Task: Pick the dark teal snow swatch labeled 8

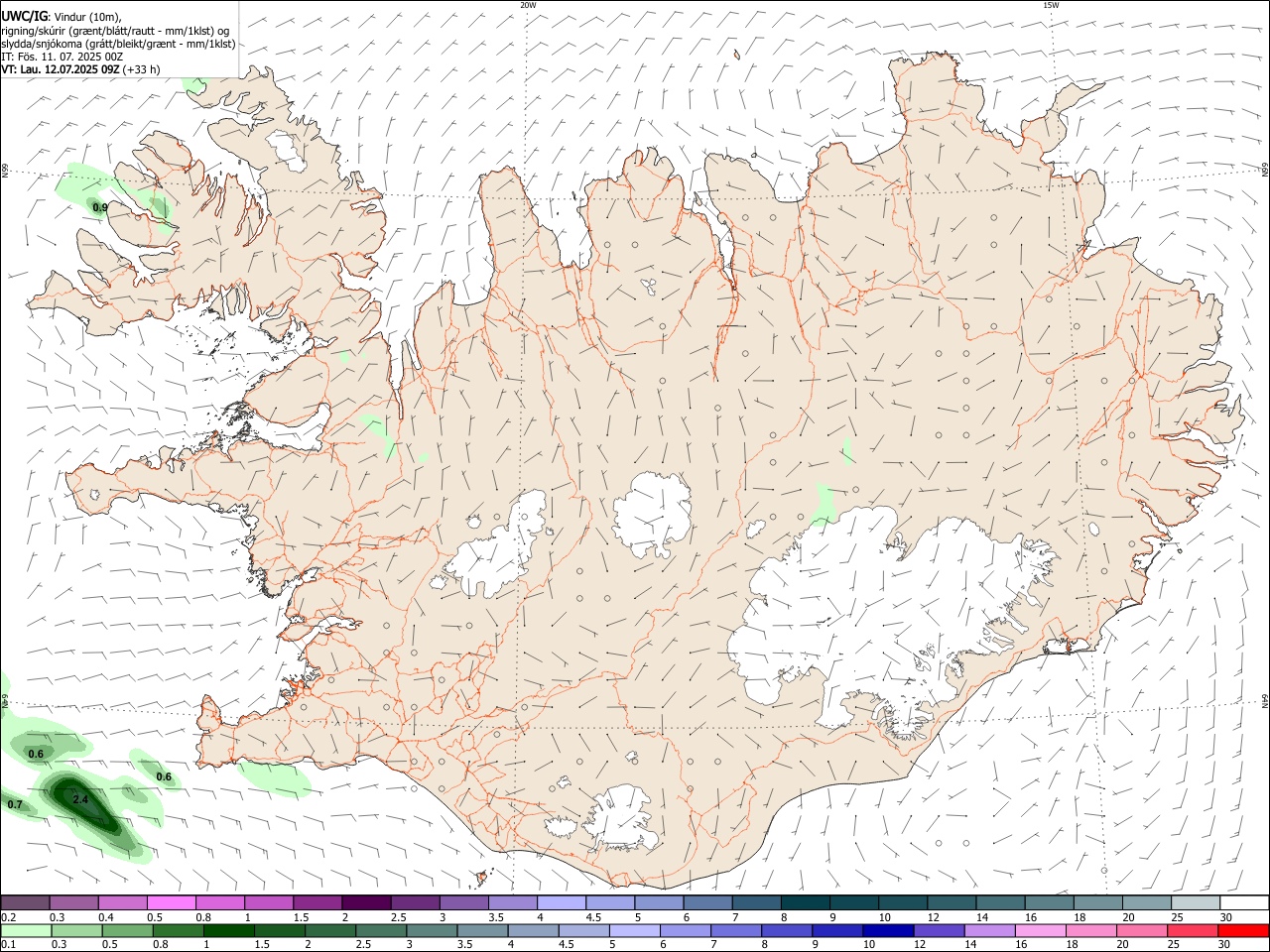Action: [806, 902]
